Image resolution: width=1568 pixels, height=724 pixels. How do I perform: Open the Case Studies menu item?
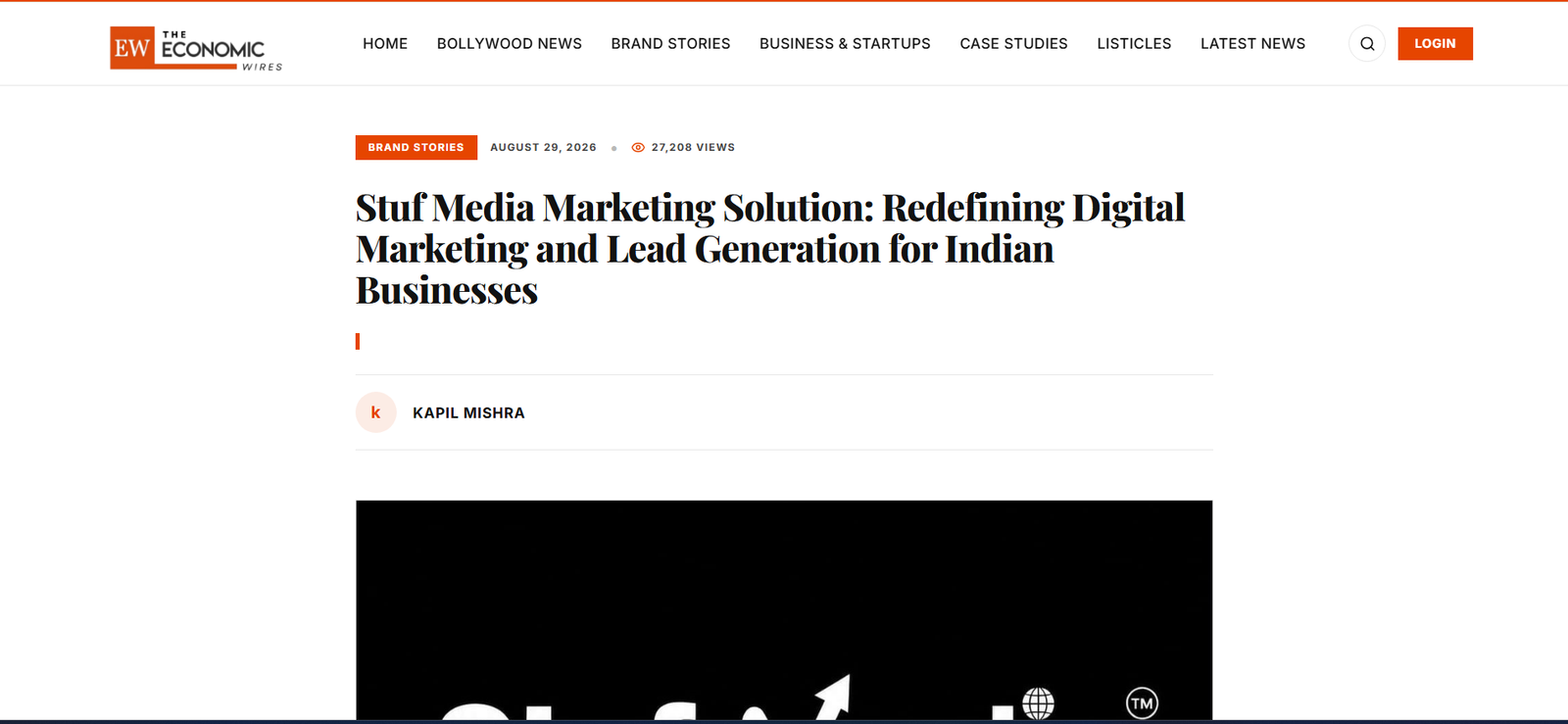pos(1013,44)
